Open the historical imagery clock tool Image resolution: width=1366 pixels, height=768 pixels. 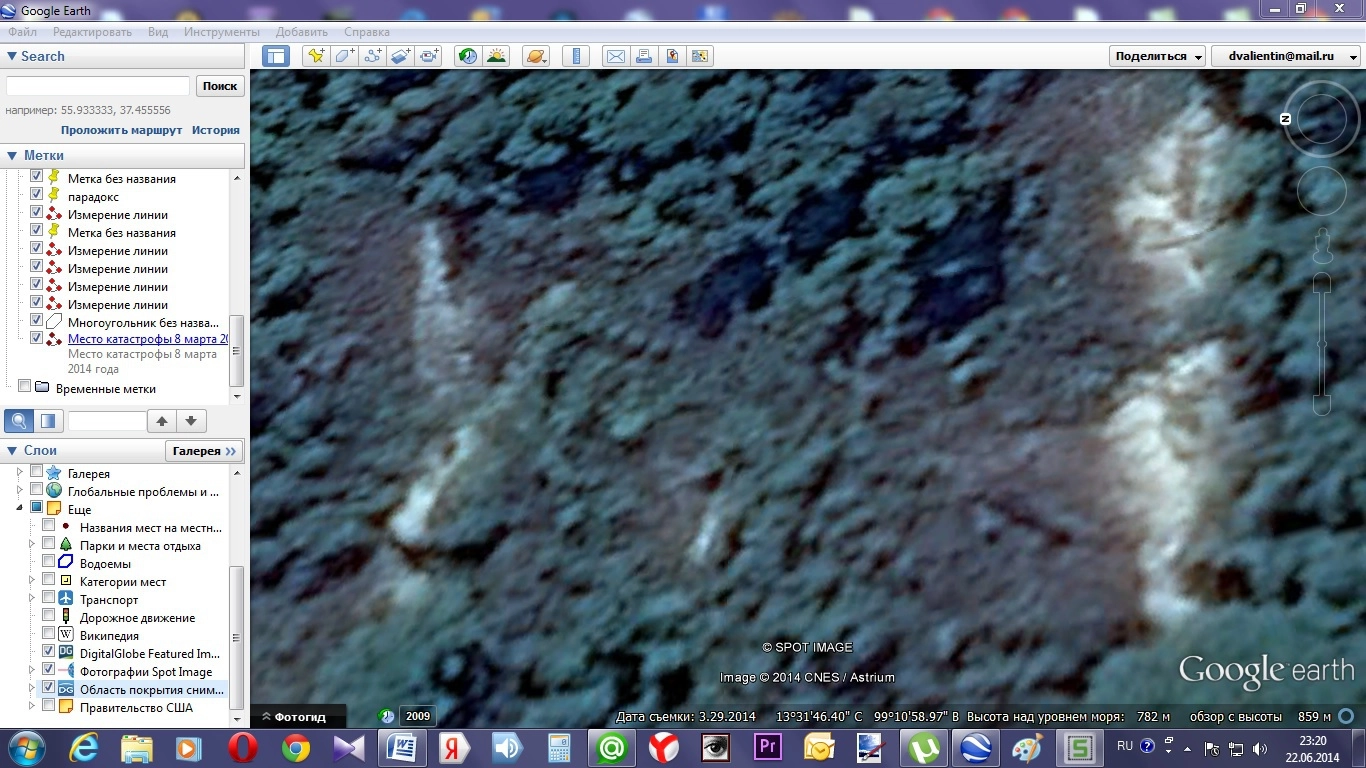(467, 56)
